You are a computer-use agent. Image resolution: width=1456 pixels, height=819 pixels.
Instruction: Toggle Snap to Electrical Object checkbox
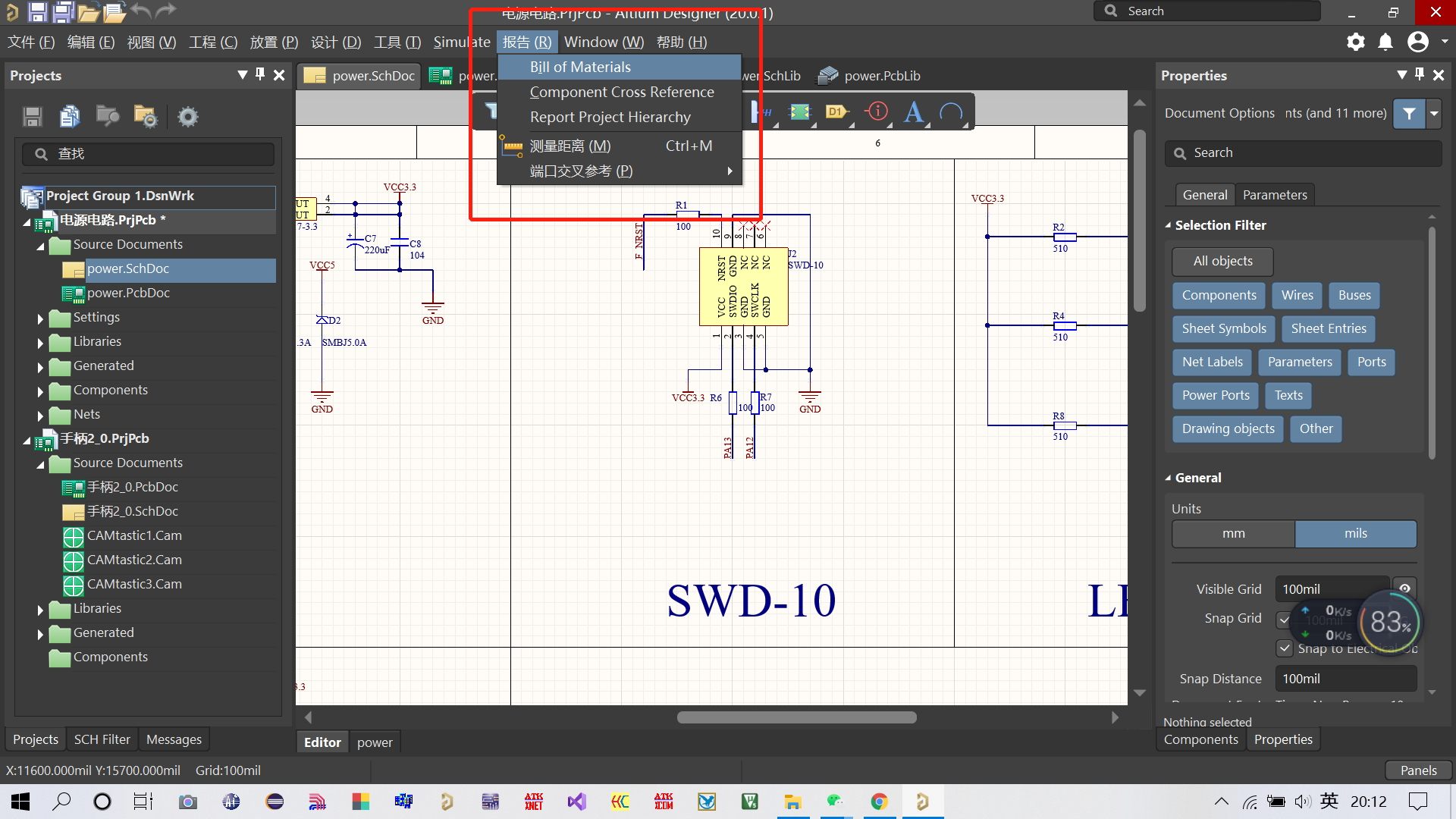tap(1284, 648)
